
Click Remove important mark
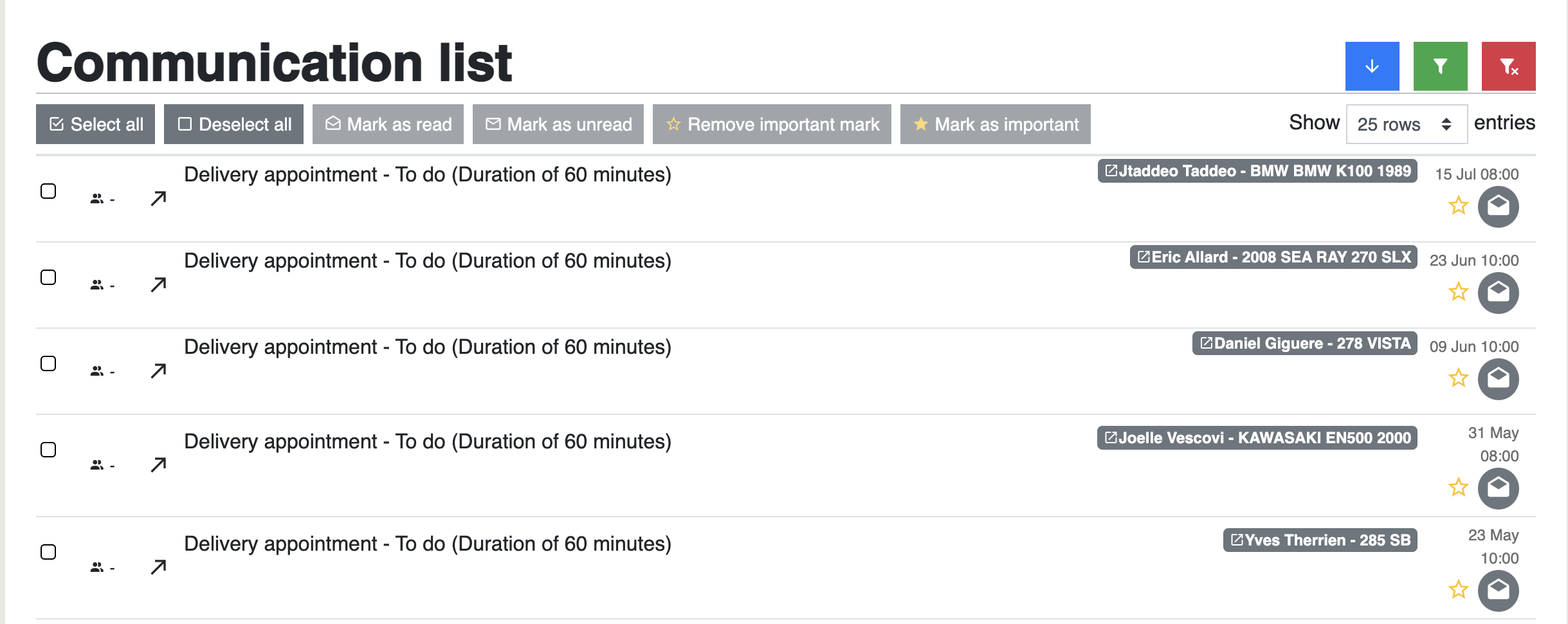click(772, 124)
